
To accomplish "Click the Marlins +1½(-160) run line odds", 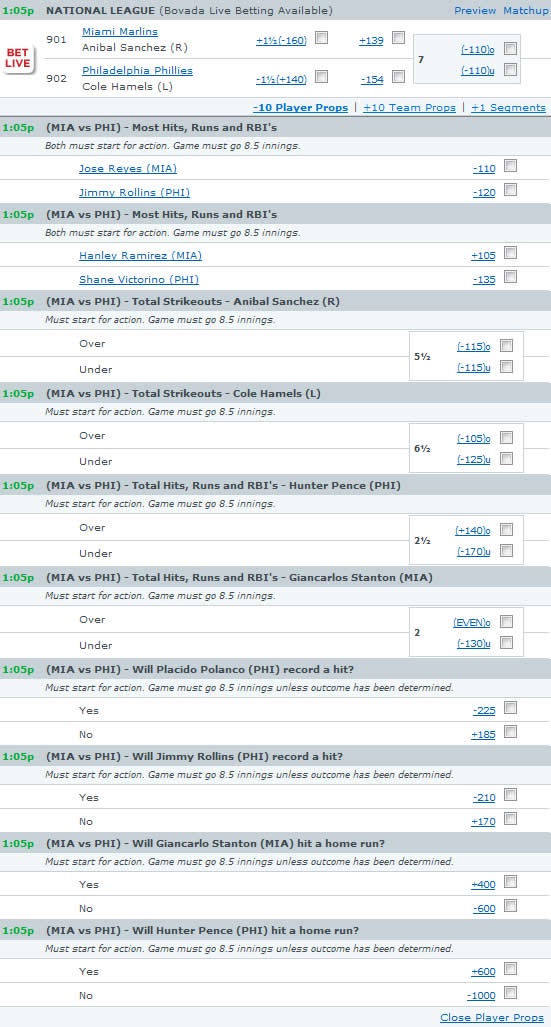I will [x=281, y=41].
